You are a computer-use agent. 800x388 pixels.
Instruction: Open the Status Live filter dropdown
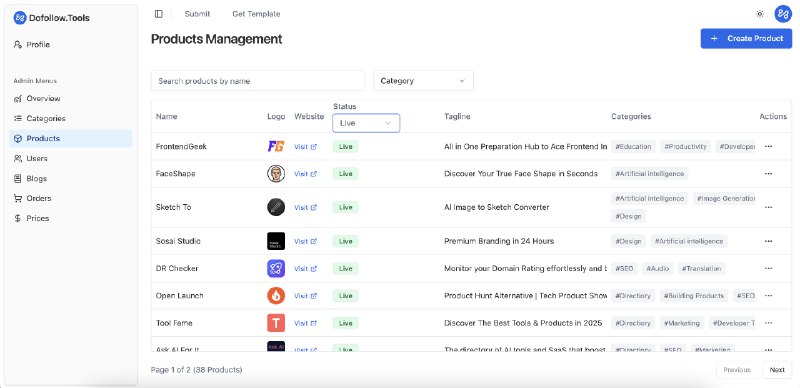pyautogui.click(x=366, y=123)
